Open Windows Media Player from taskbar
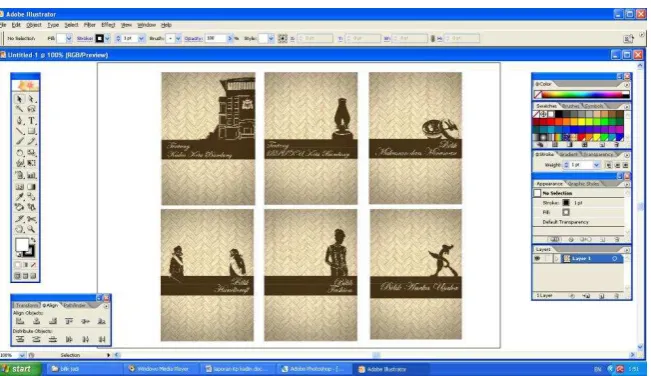 point(162,369)
